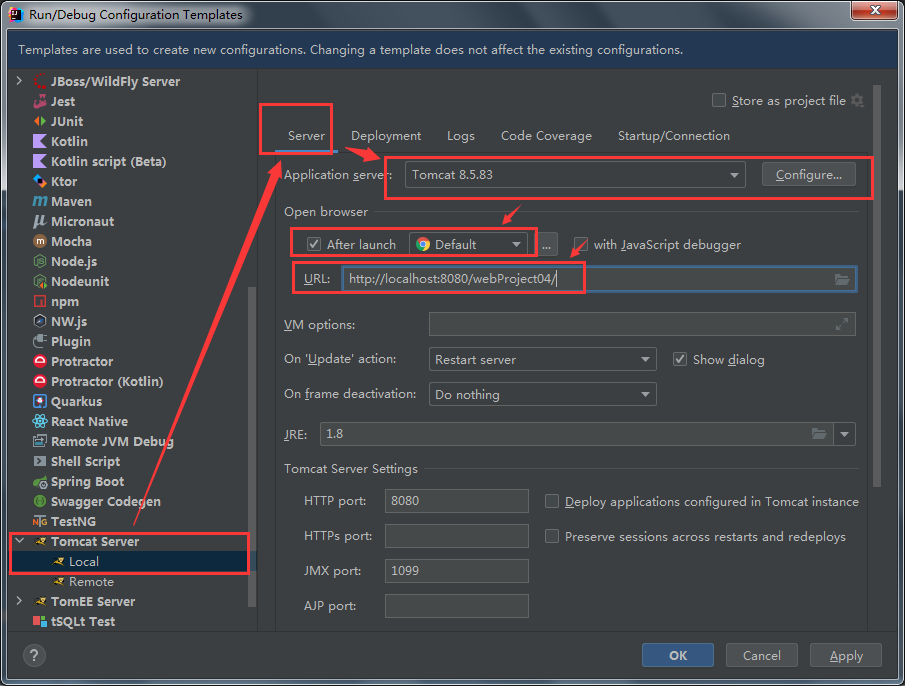This screenshot has height=686, width=905.
Task: Click the Nodeunit icon
Action: coord(40,282)
